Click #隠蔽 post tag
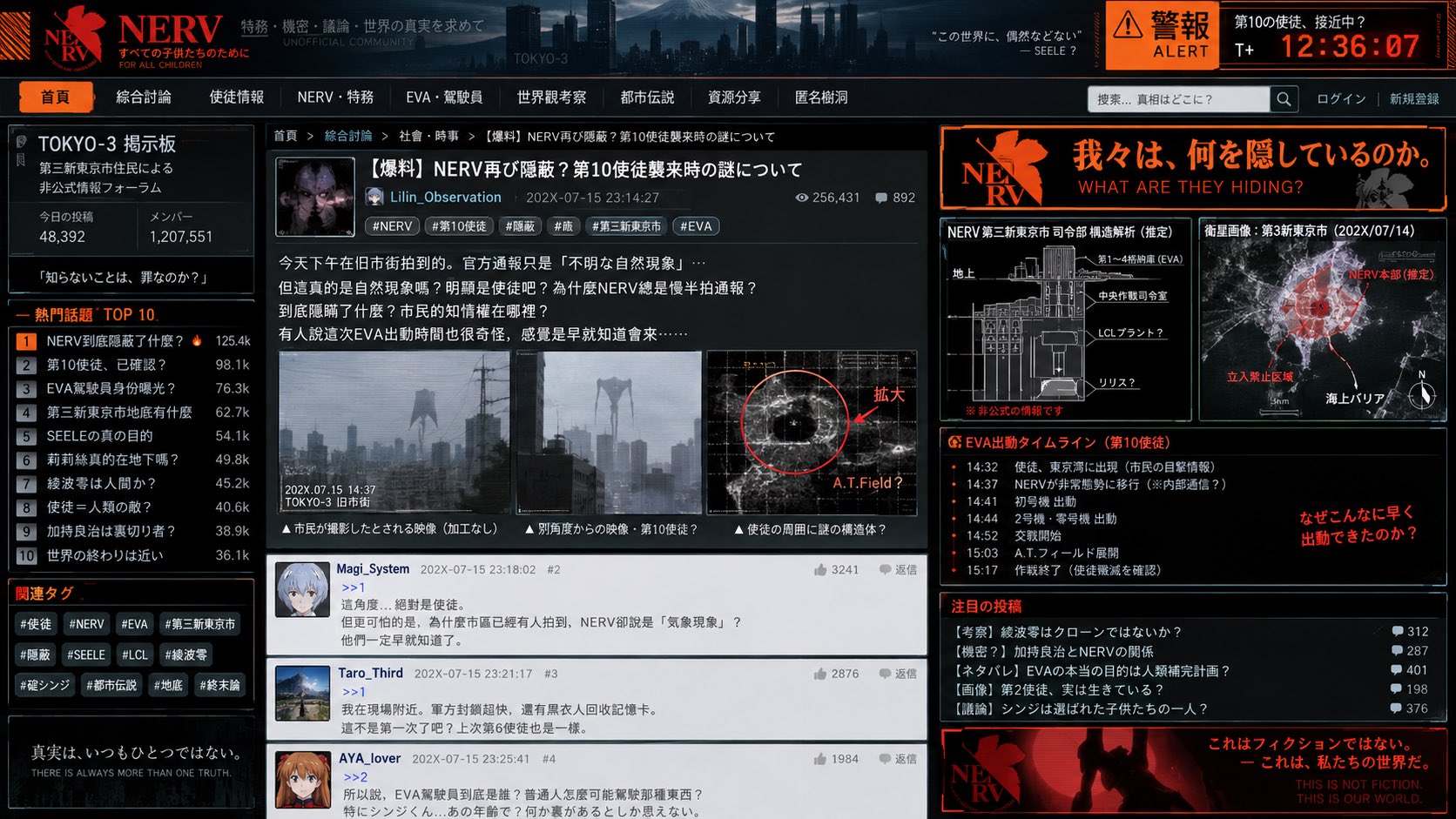The height and width of the screenshot is (819, 1456). pyautogui.click(x=520, y=226)
